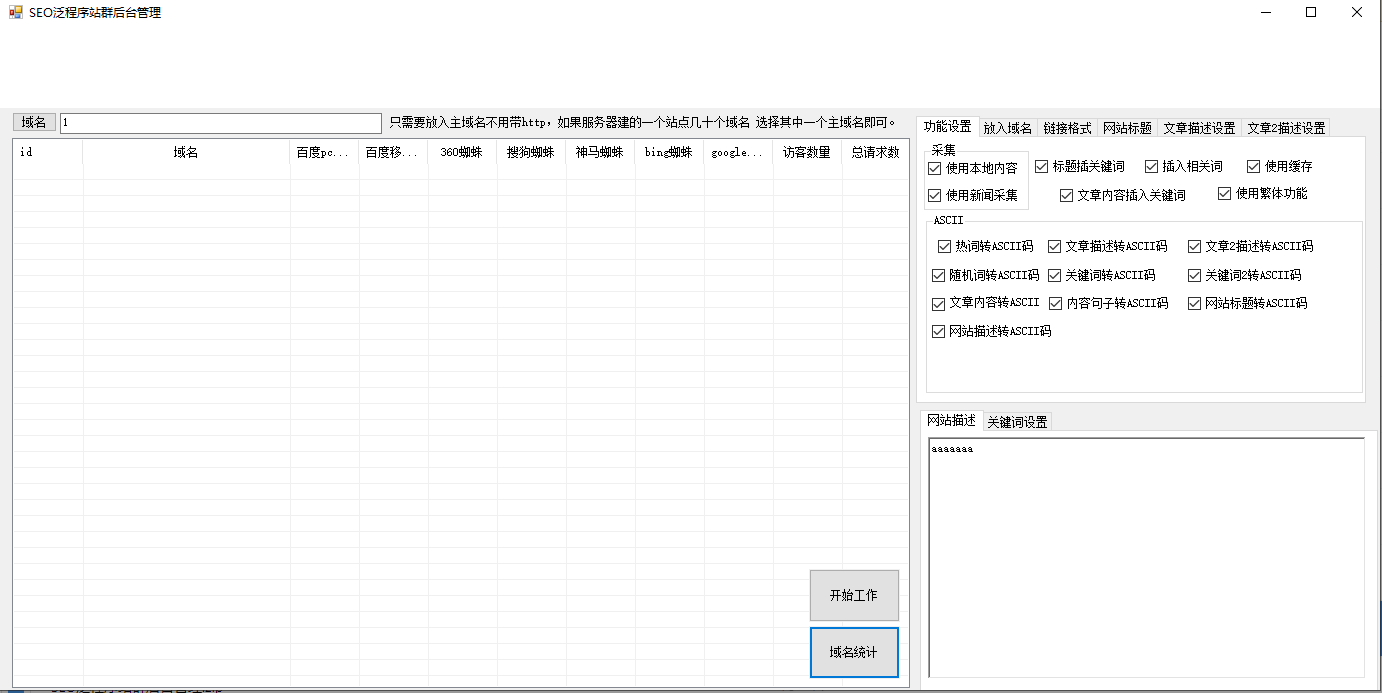Viewport: 1382px width, 693px height.
Task: Disable 网站标题转ASCII码 option
Action: (1195, 303)
